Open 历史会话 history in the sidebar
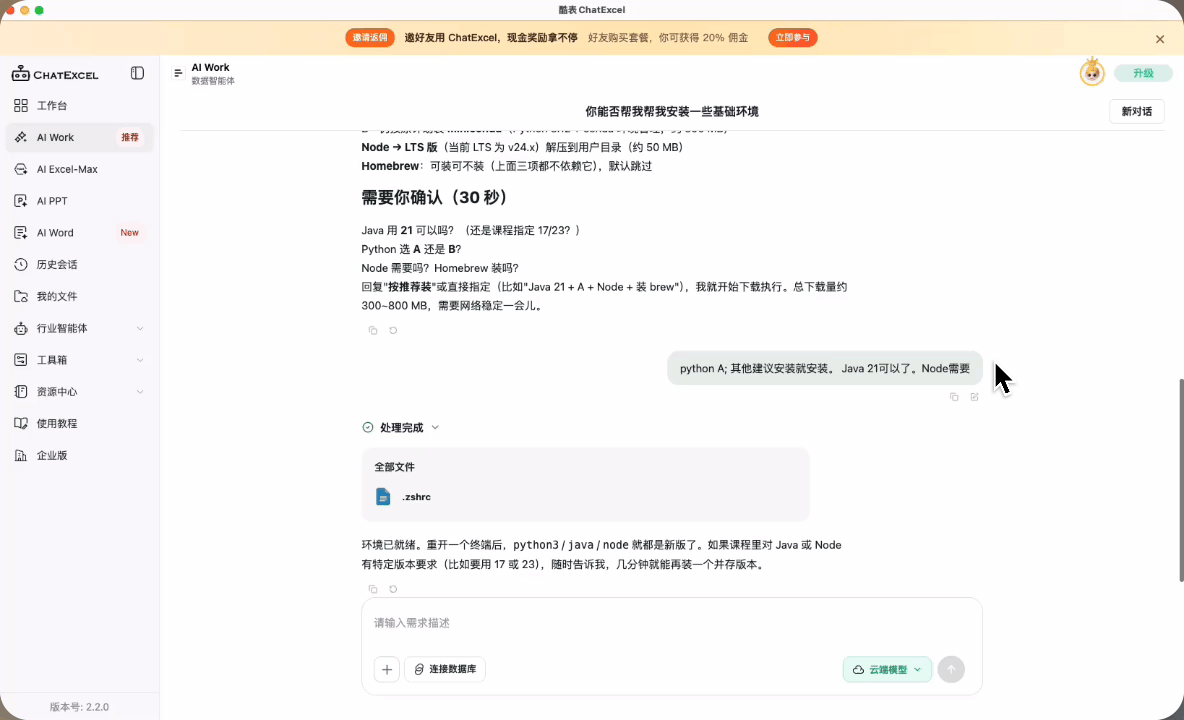 pos(80,264)
